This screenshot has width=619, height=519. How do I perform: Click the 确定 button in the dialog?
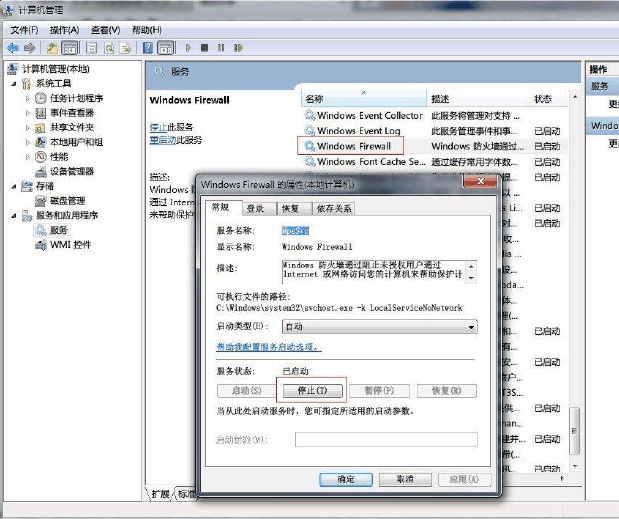pos(346,479)
